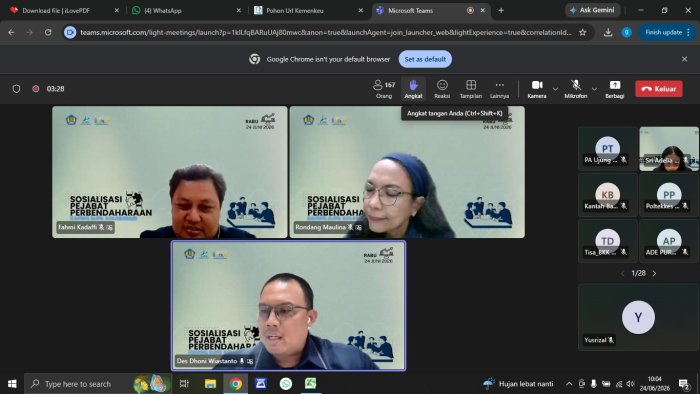Viewport: 700px width, 394px height.
Task: Click the Set as default button
Action: click(425, 59)
